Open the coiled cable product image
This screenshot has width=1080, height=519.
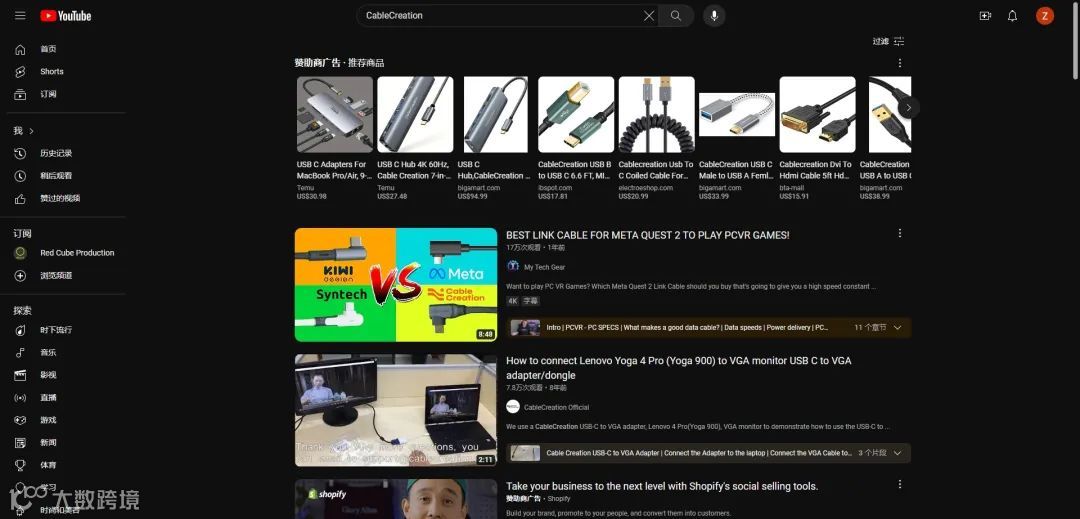tap(656, 114)
